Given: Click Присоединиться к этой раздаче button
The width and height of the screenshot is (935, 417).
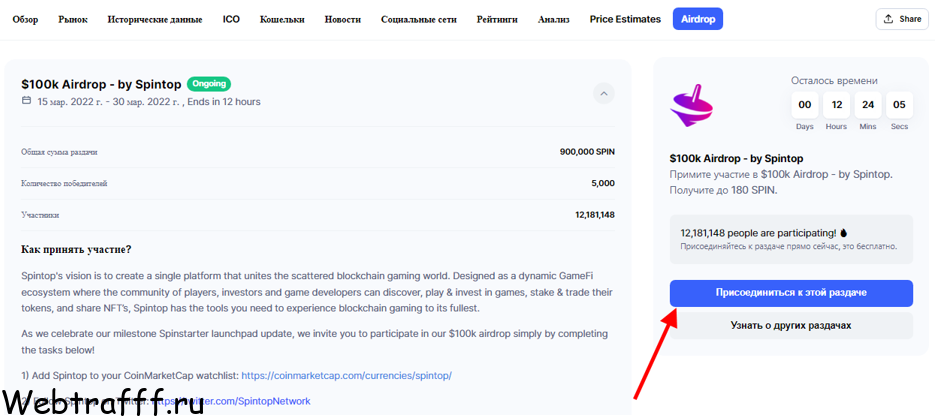Looking at the screenshot, I should [x=791, y=294].
